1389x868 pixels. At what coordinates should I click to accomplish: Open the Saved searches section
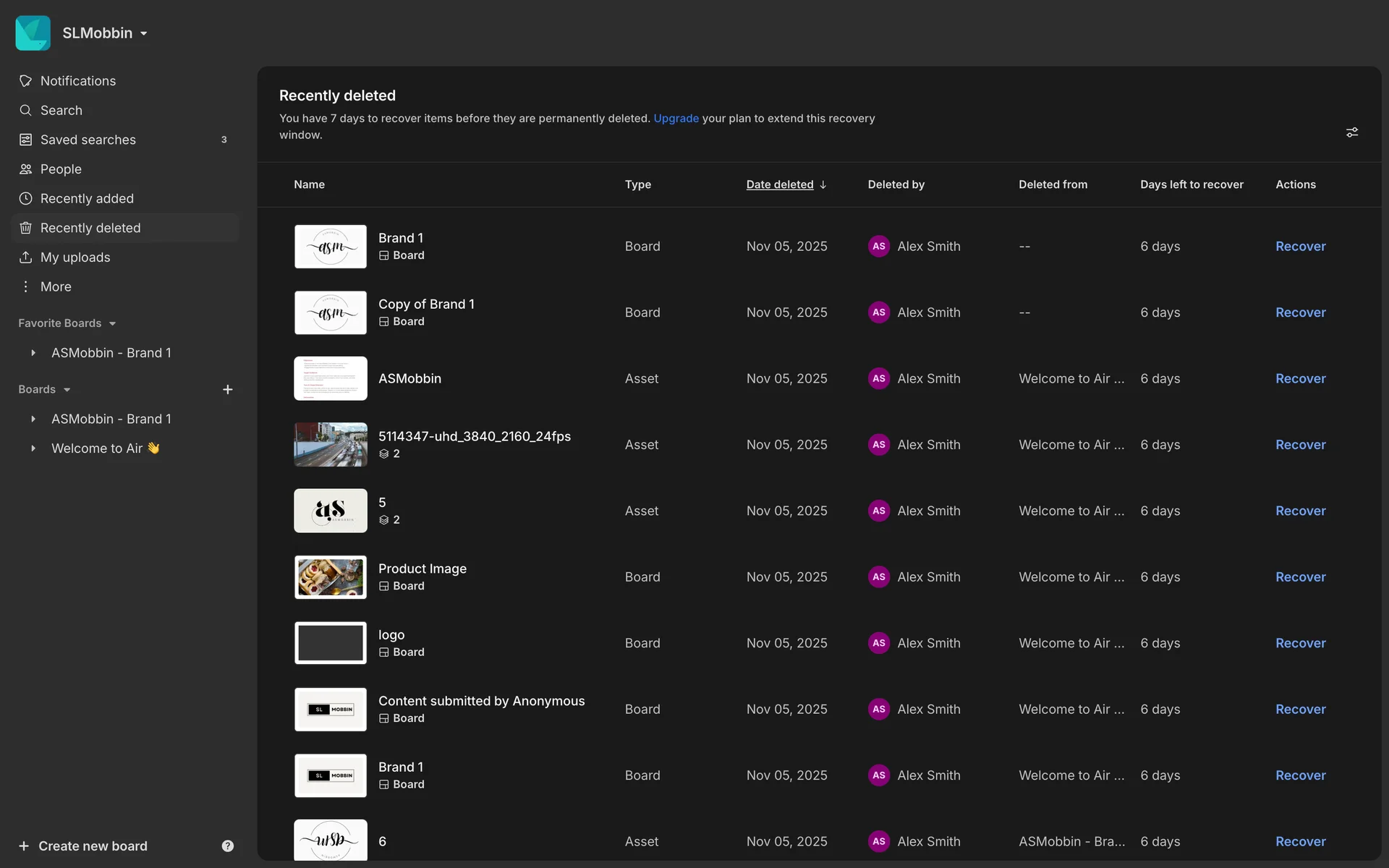(x=88, y=140)
